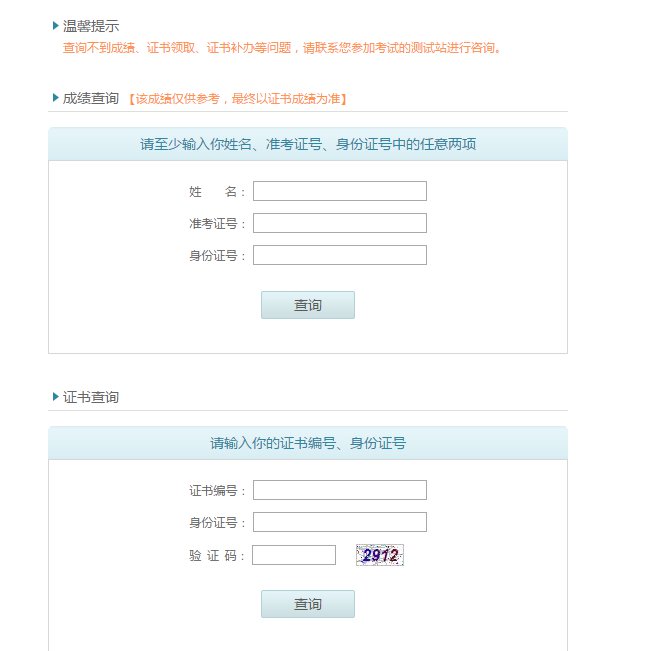Click the orange 该成绩仅供参考 notice

pos(238,99)
